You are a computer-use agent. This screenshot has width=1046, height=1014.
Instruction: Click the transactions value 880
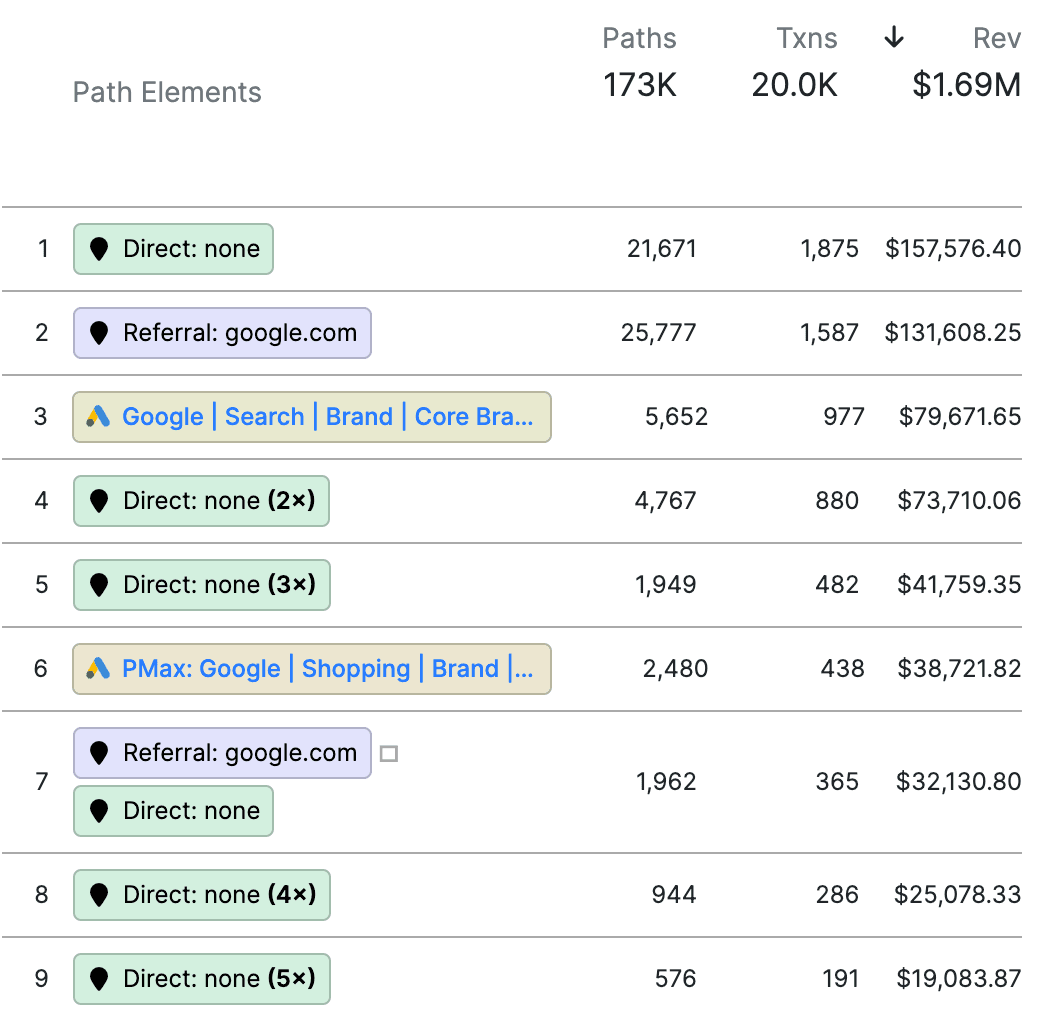(837, 501)
